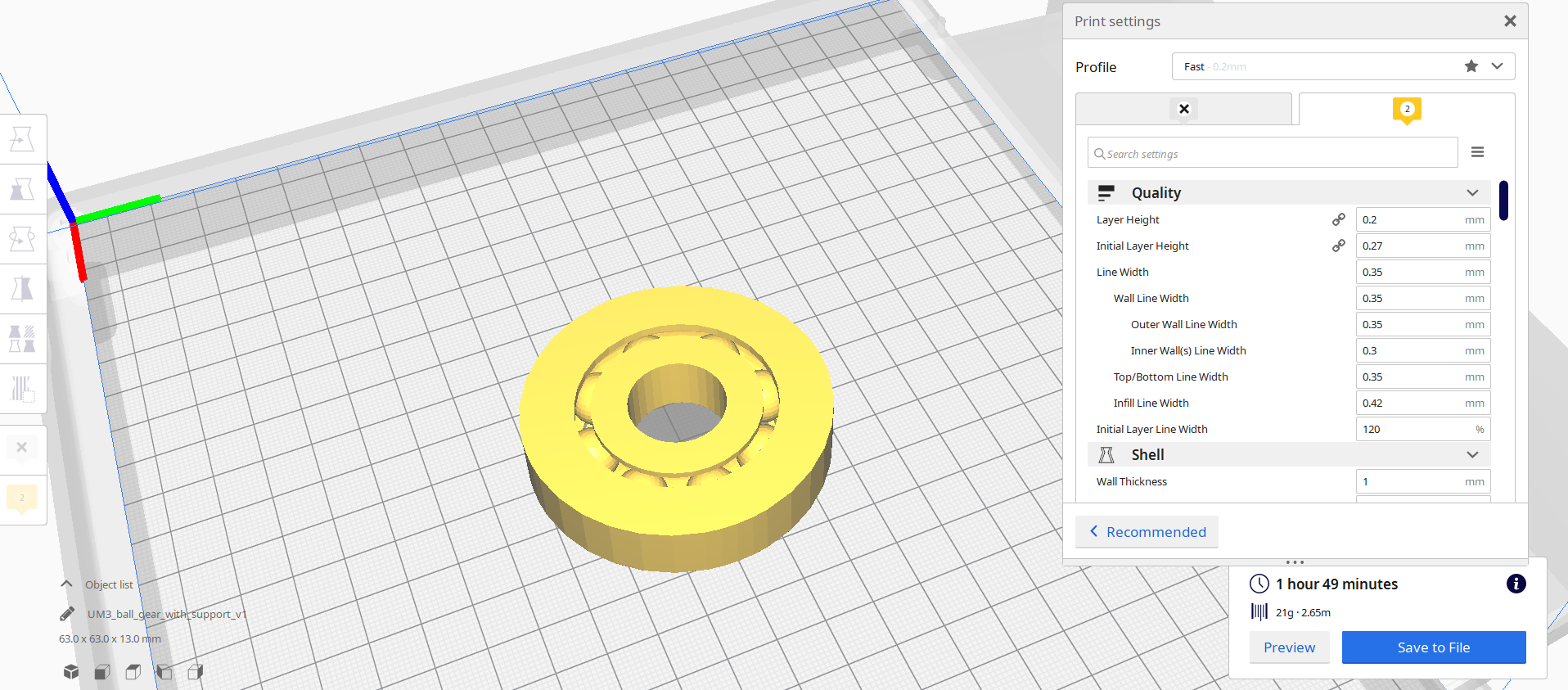The width and height of the screenshot is (1568, 690).
Task: Click the UM3_ball_gear_with_support_v1 object name
Action: [x=167, y=614]
